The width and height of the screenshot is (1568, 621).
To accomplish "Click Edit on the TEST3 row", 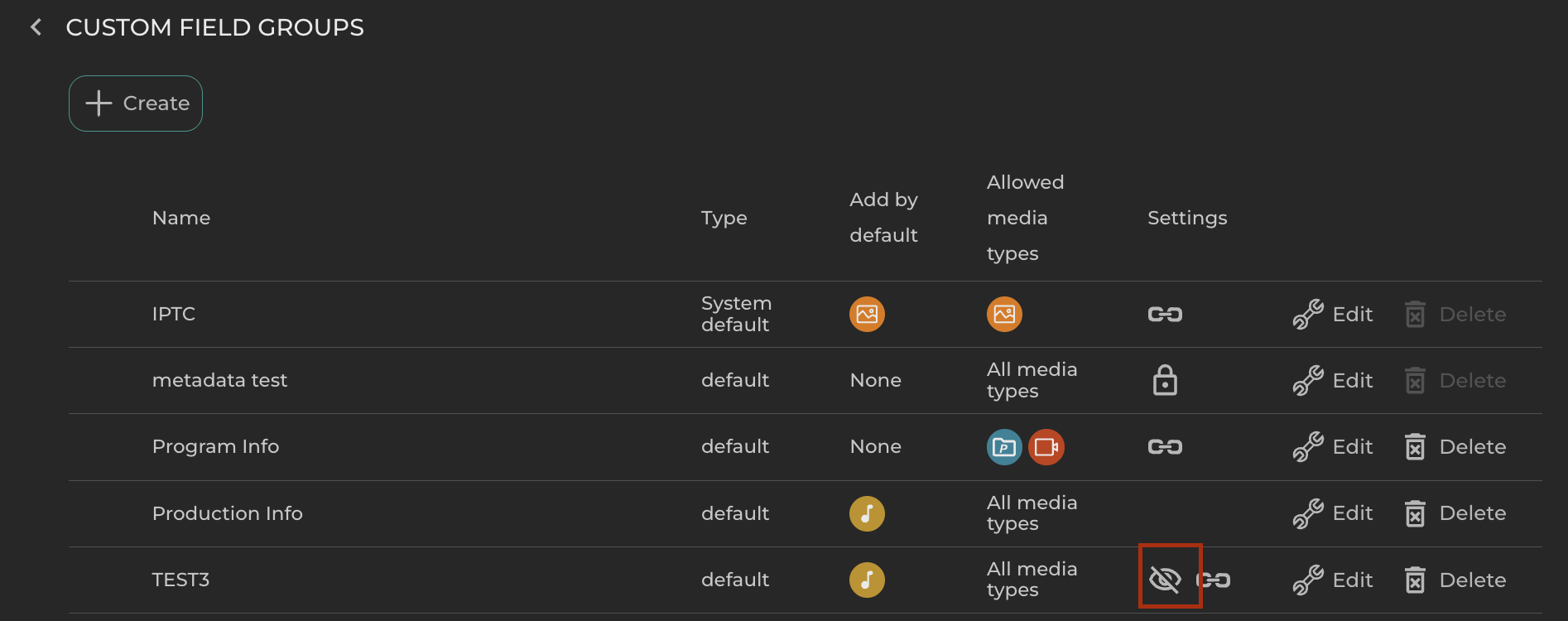I will point(1333,580).
